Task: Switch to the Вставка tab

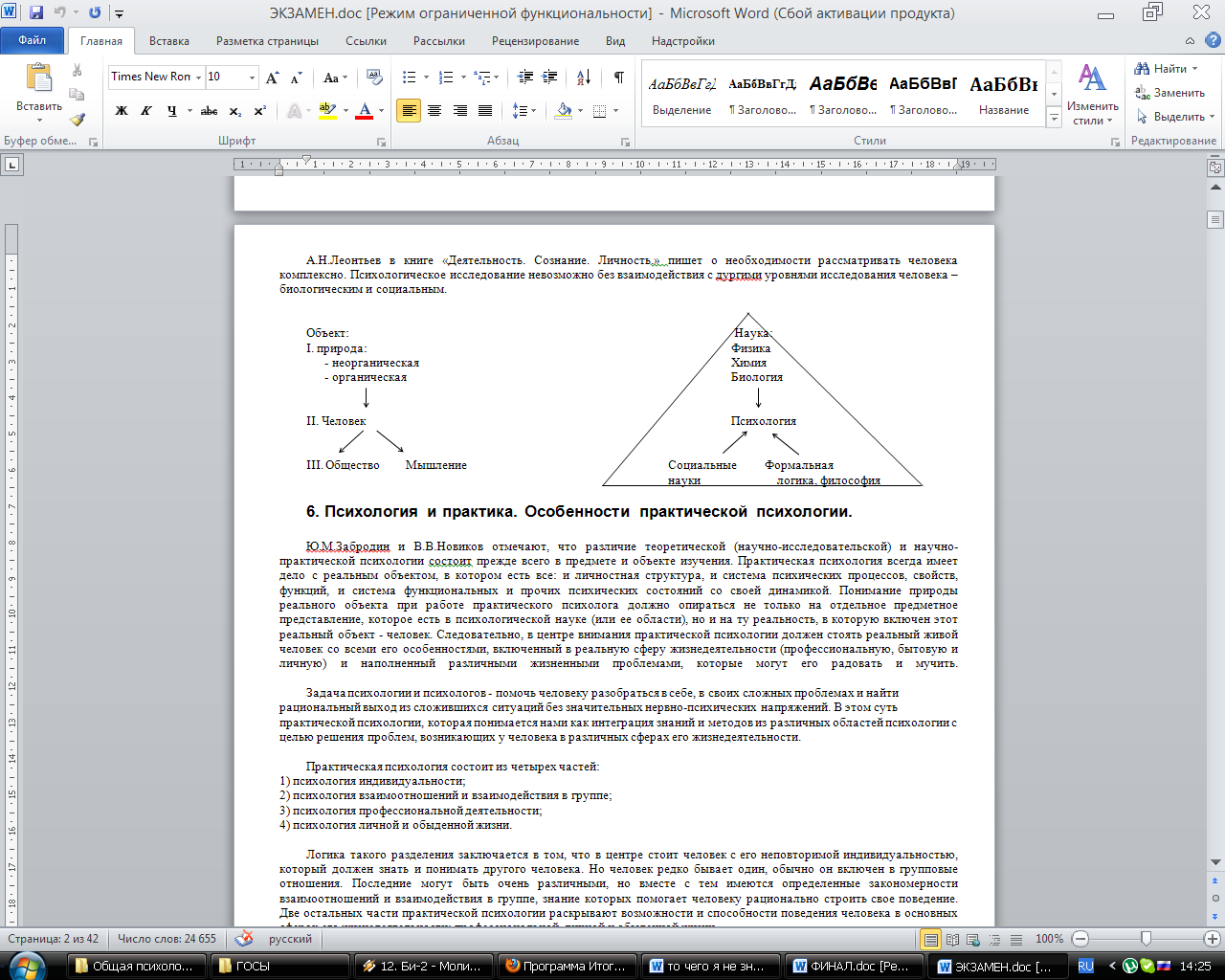Action: click(169, 41)
